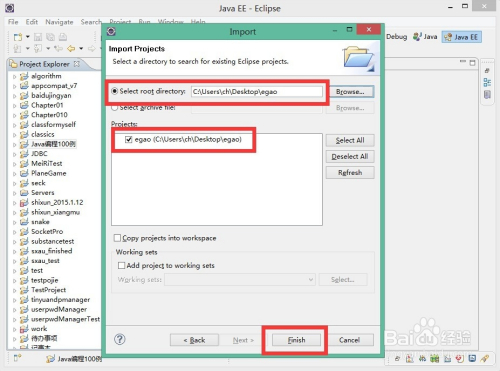This screenshot has width=500, height=371.
Task: Click the Last Edit Location icon
Action: pos(58,49)
